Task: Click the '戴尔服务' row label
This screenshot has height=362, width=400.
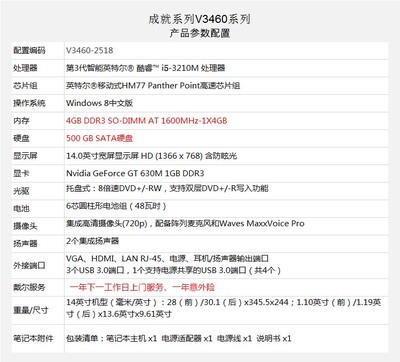Action: (29, 287)
